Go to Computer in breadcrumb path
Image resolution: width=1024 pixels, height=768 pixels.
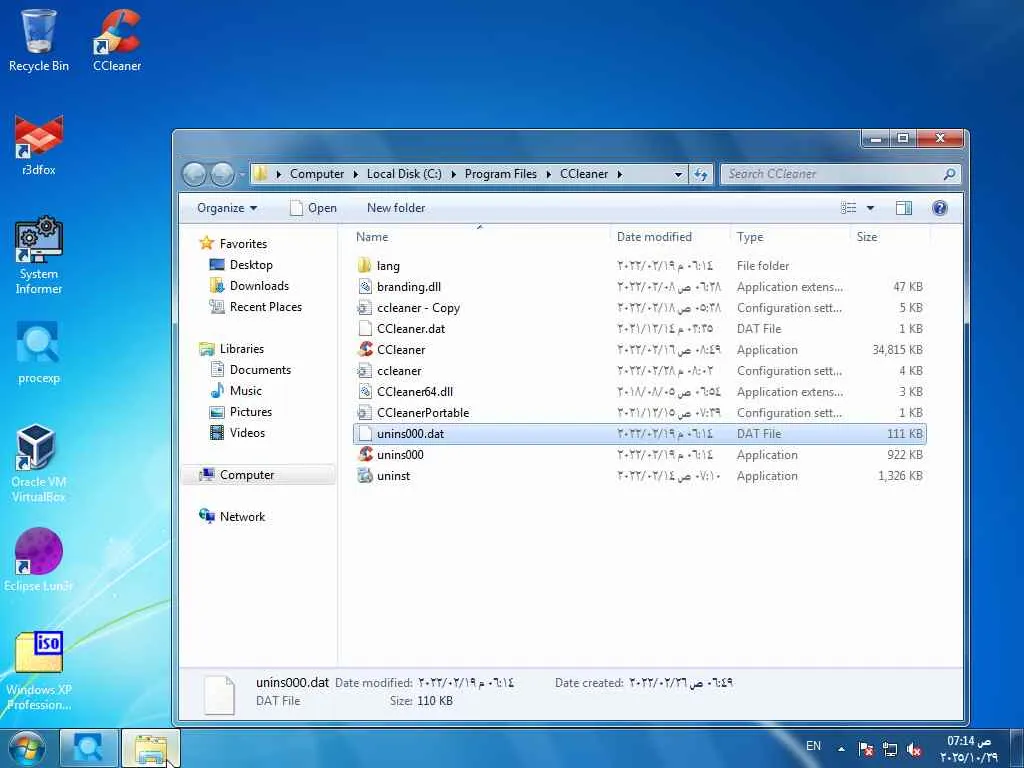pyautogui.click(x=317, y=174)
